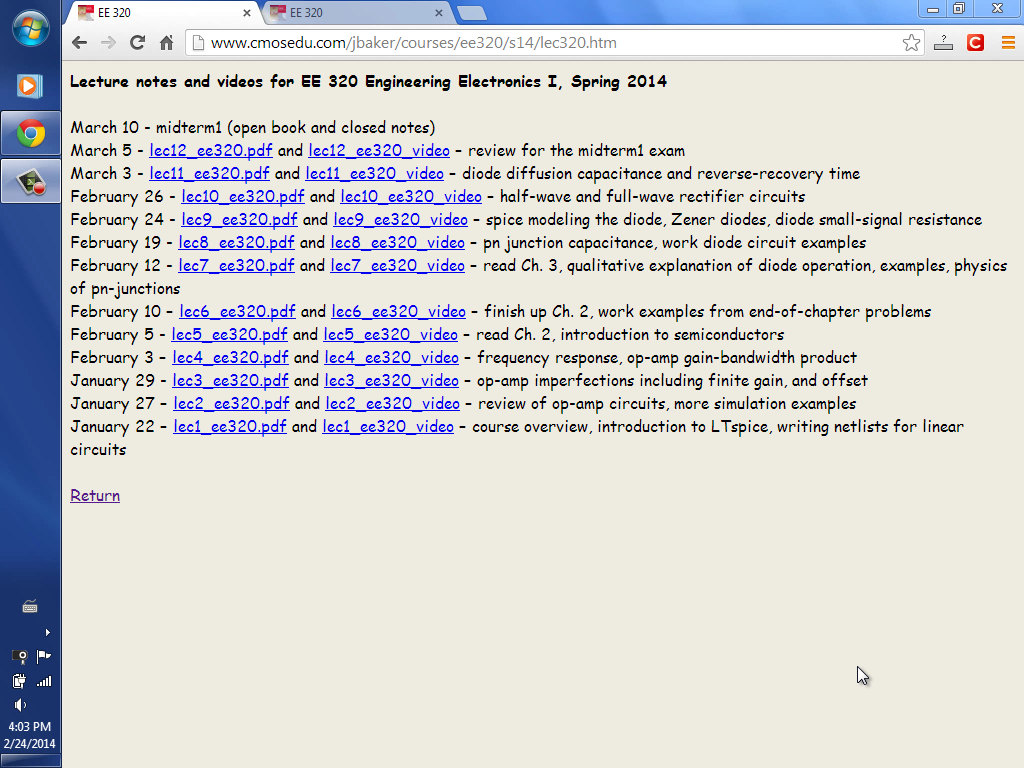Open the network signal tray icon

click(44, 681)
